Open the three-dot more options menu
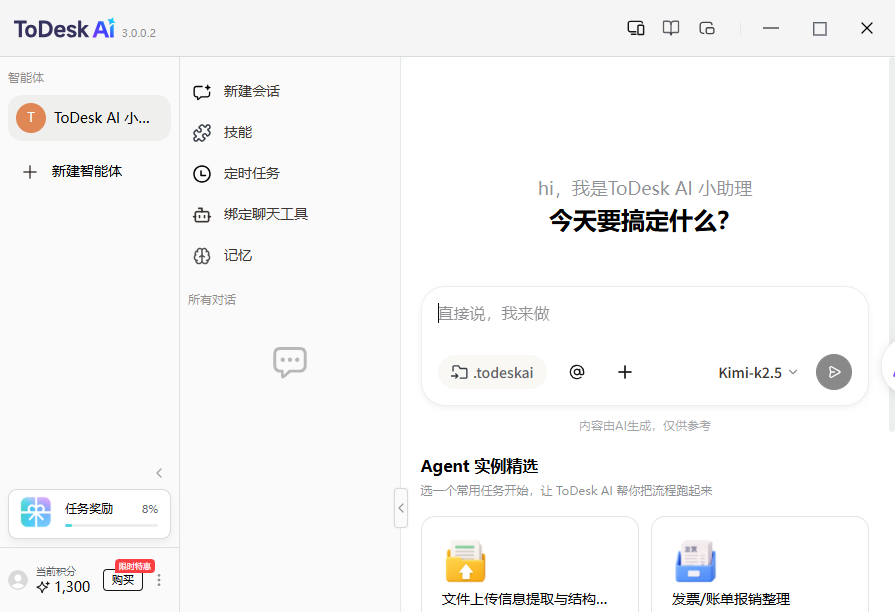 coord(159,580)
